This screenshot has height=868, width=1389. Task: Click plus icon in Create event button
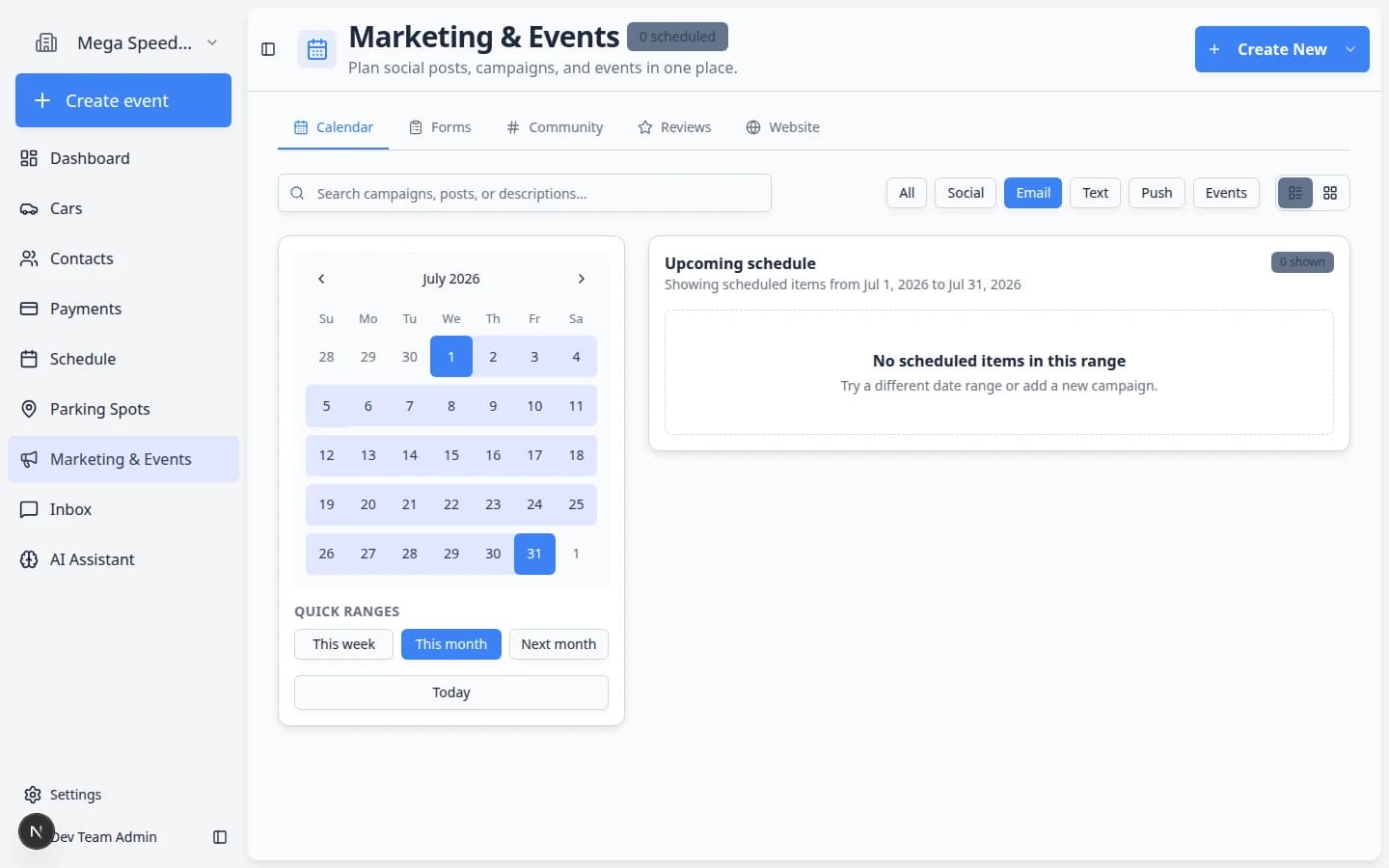tap(42, 100)
